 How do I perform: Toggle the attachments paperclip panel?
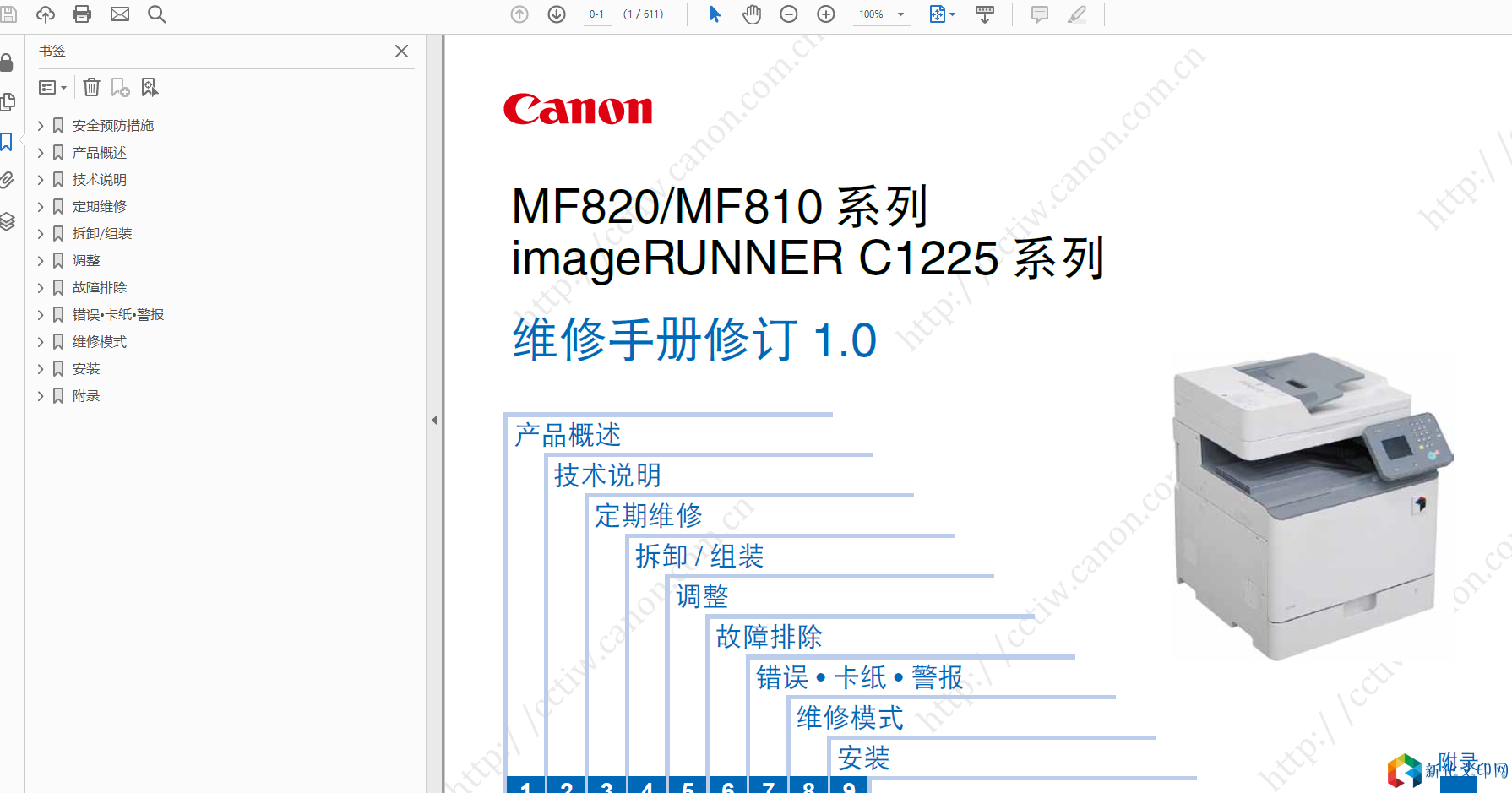point(8,180)
